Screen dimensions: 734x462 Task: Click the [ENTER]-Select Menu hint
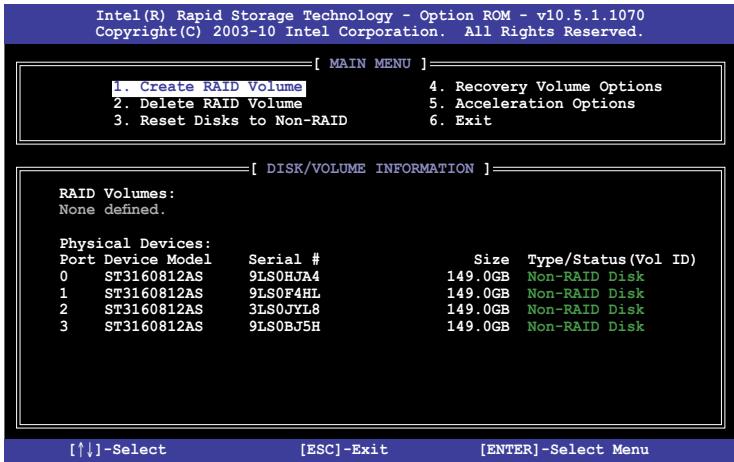pos(565,450)
